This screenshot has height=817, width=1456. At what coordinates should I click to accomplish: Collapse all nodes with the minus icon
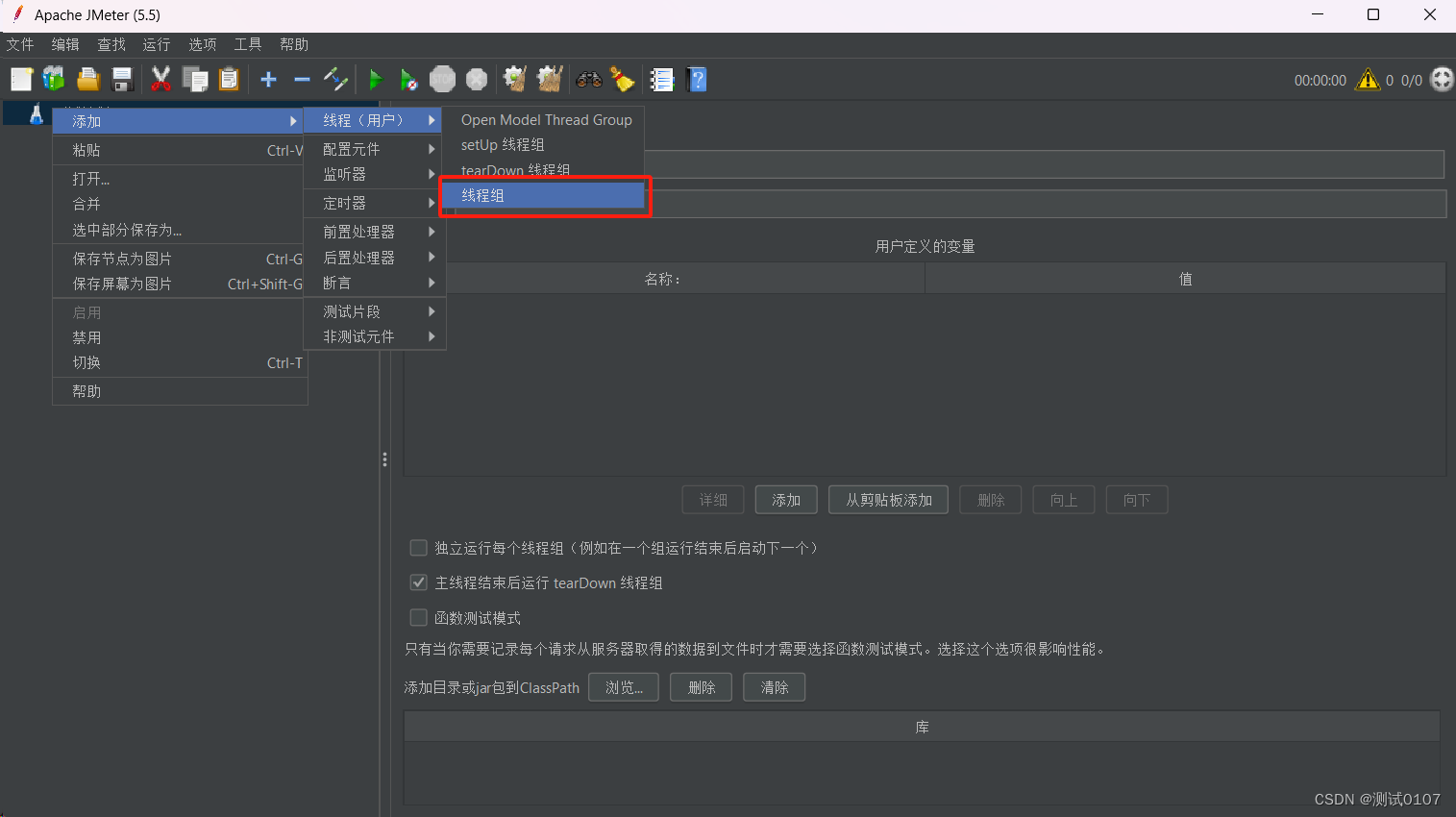click(302, 80)
